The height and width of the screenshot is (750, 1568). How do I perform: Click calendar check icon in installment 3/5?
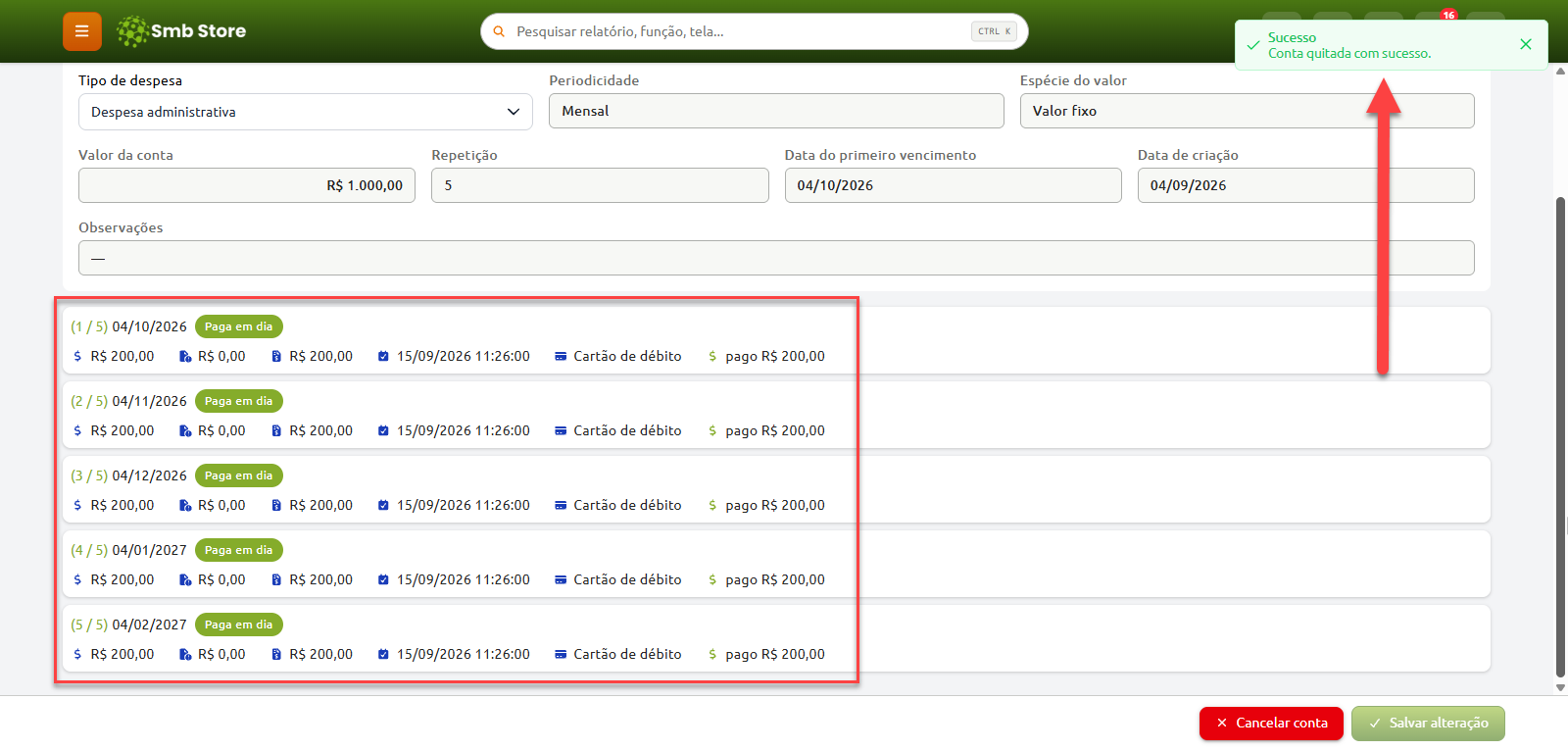[383, 505]
